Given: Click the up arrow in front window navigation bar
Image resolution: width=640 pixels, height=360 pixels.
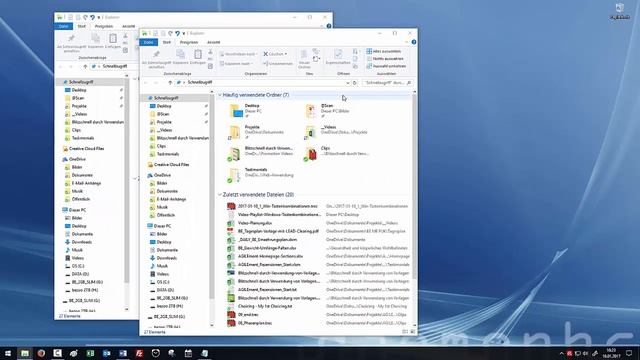Looking at the screenshot, I should click(x=170, y=82).
